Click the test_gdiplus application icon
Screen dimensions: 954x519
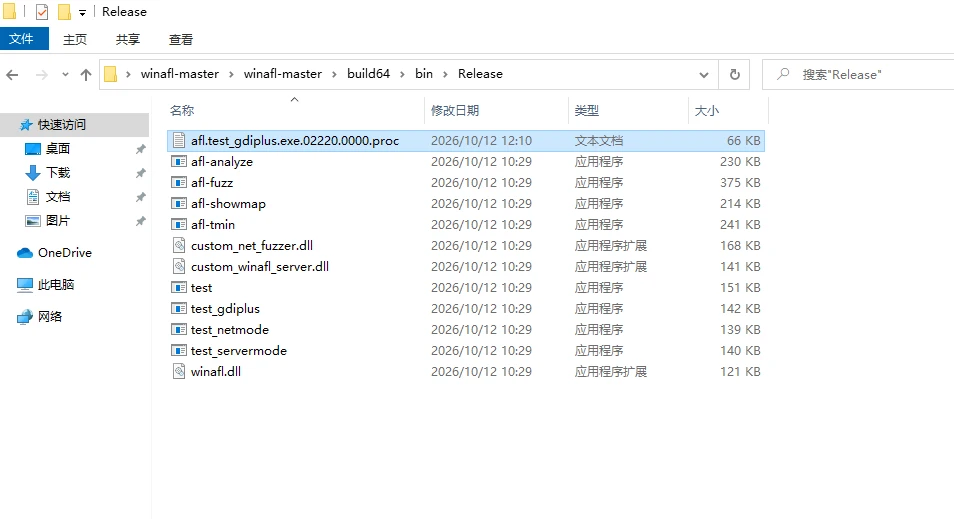tap(178, 308)
